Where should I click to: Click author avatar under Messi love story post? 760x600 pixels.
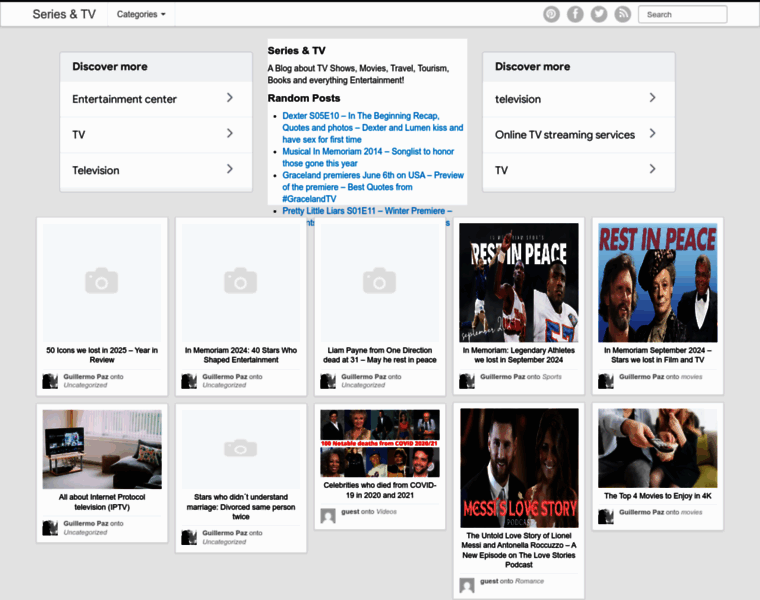(467, 585)
